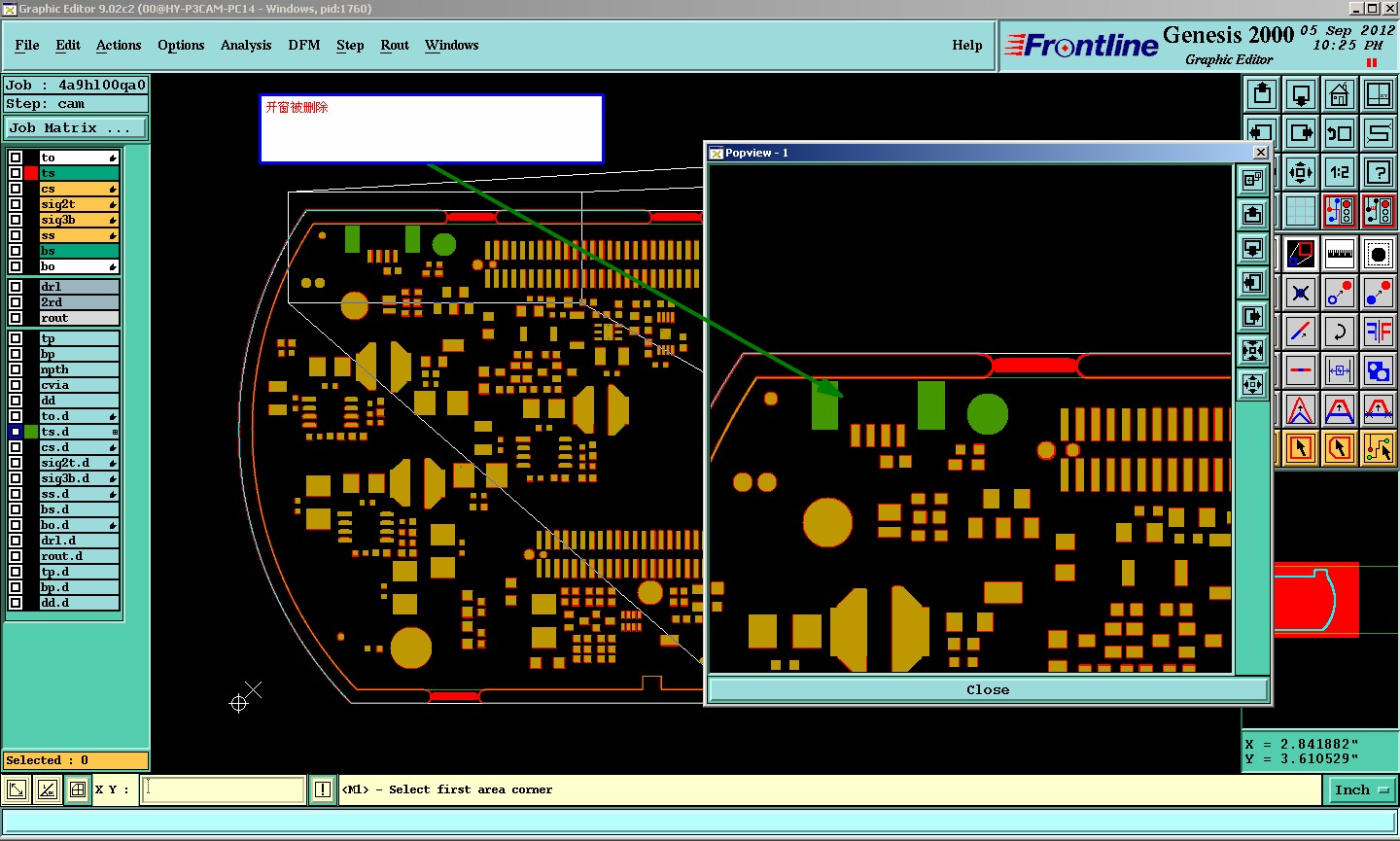This screenshot has width=1400, height=841.
Task: Click the Close button in Popview
Action: coord(988,689)
